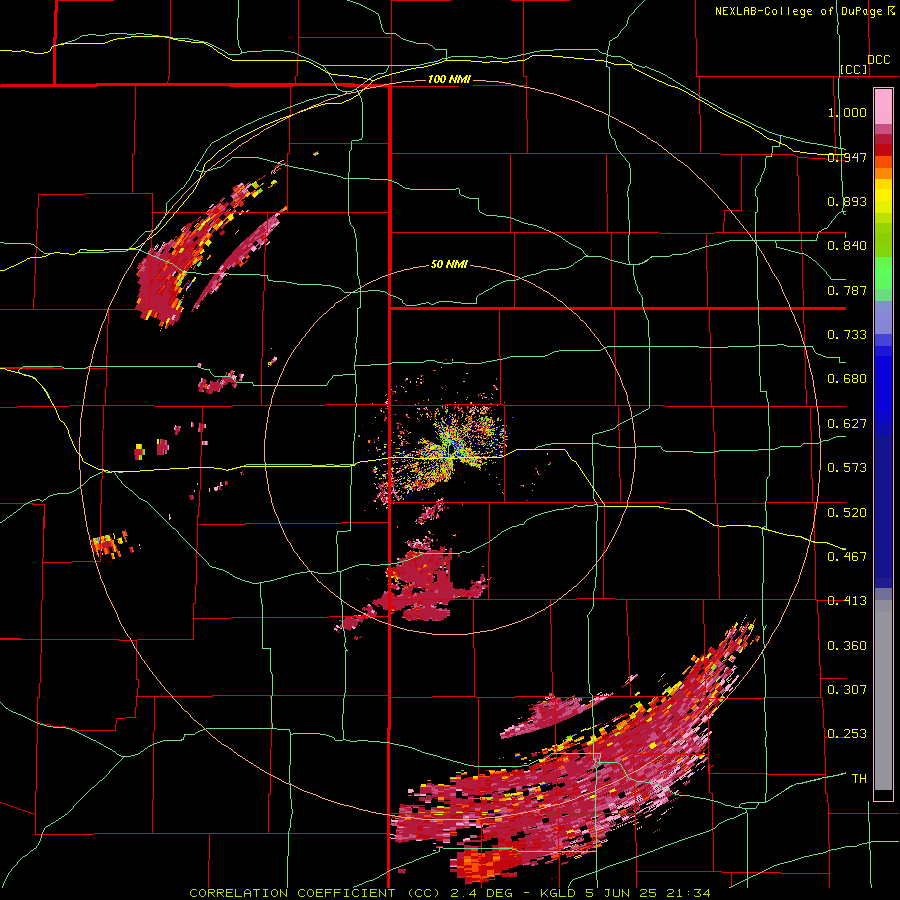Click the 50 NMI range ring label
900x900 pixels.
(449, 265)
